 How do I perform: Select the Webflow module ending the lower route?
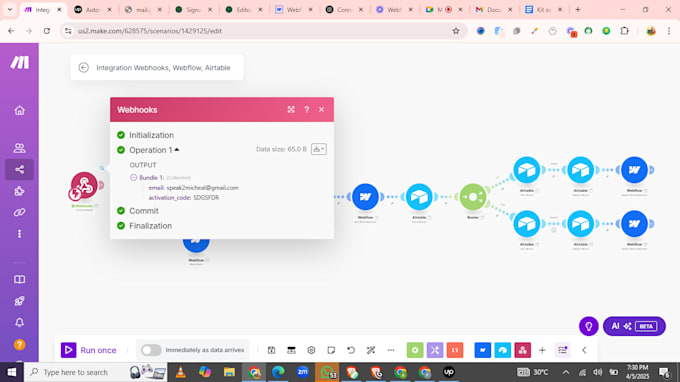[634, 224]
